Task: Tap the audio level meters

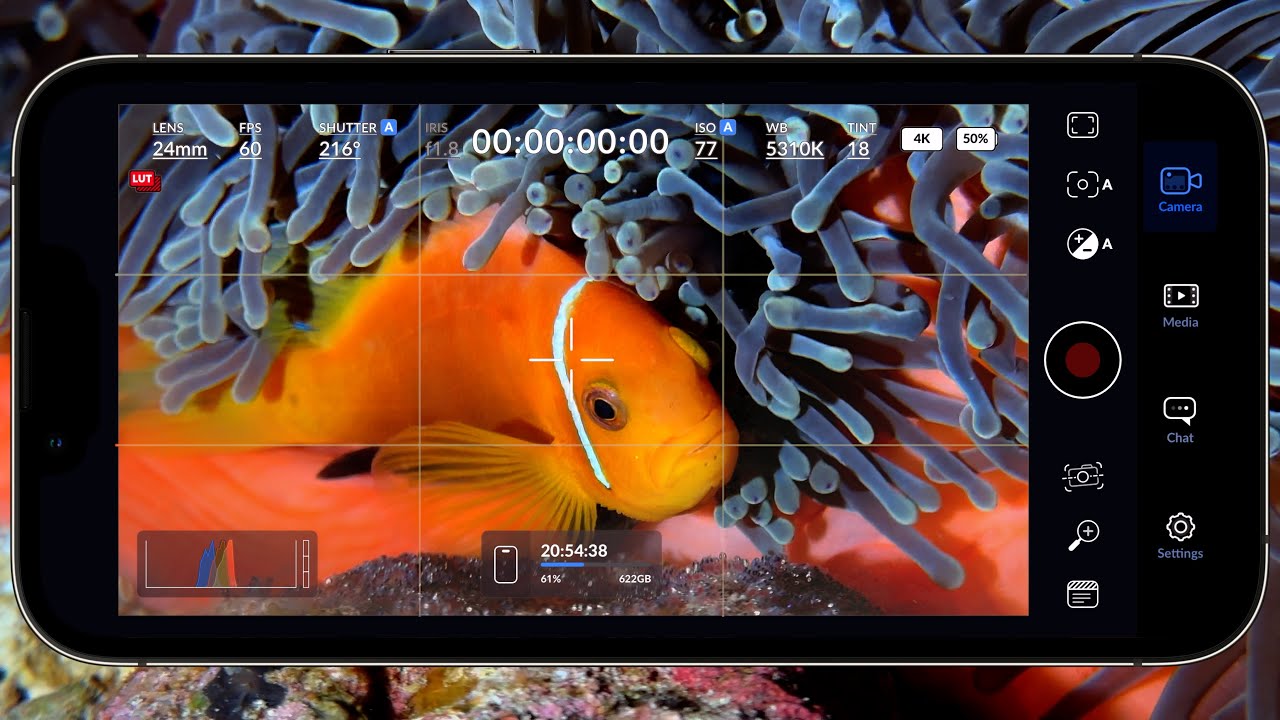Action: click(305, 564)
